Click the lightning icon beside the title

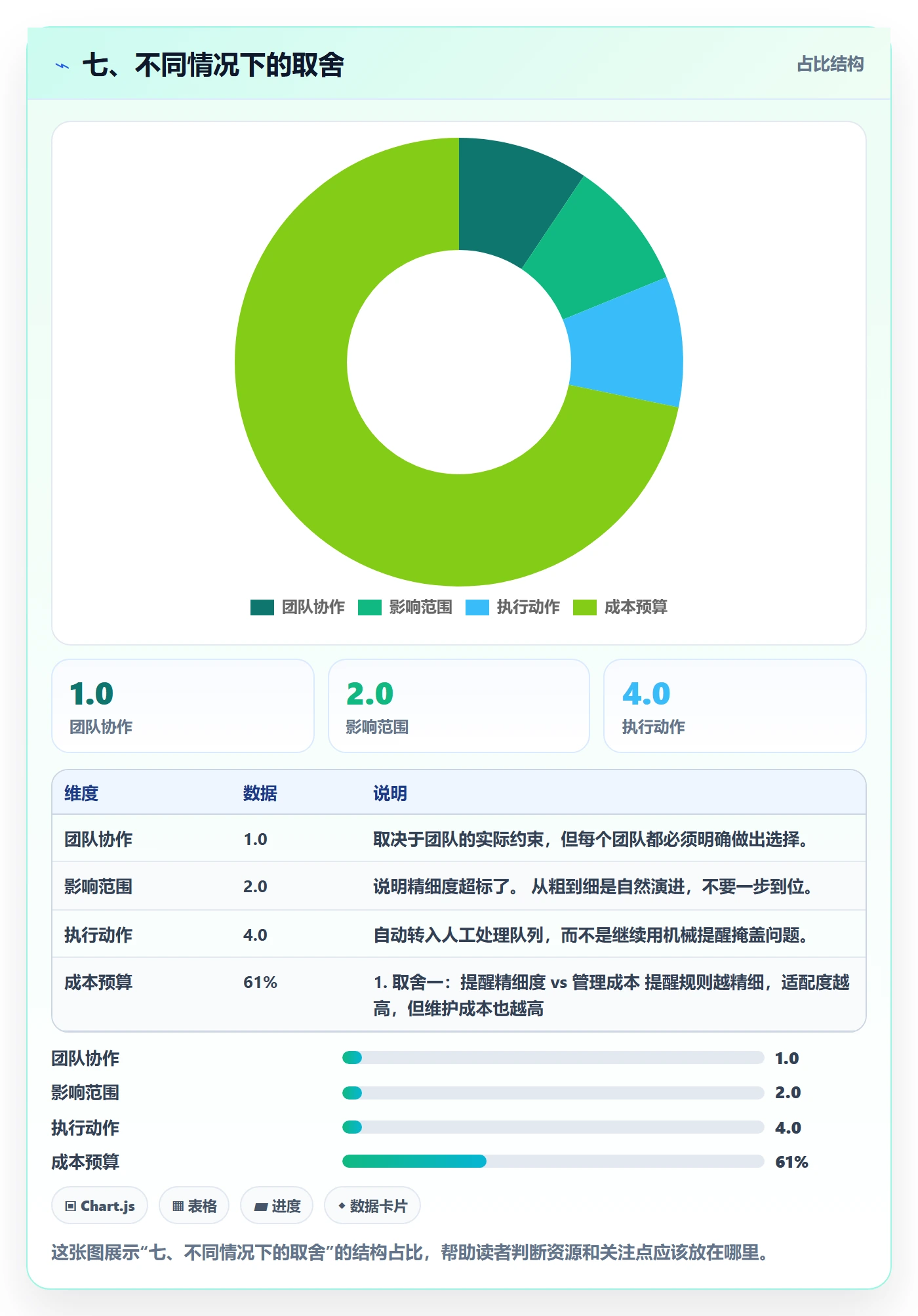62,66
